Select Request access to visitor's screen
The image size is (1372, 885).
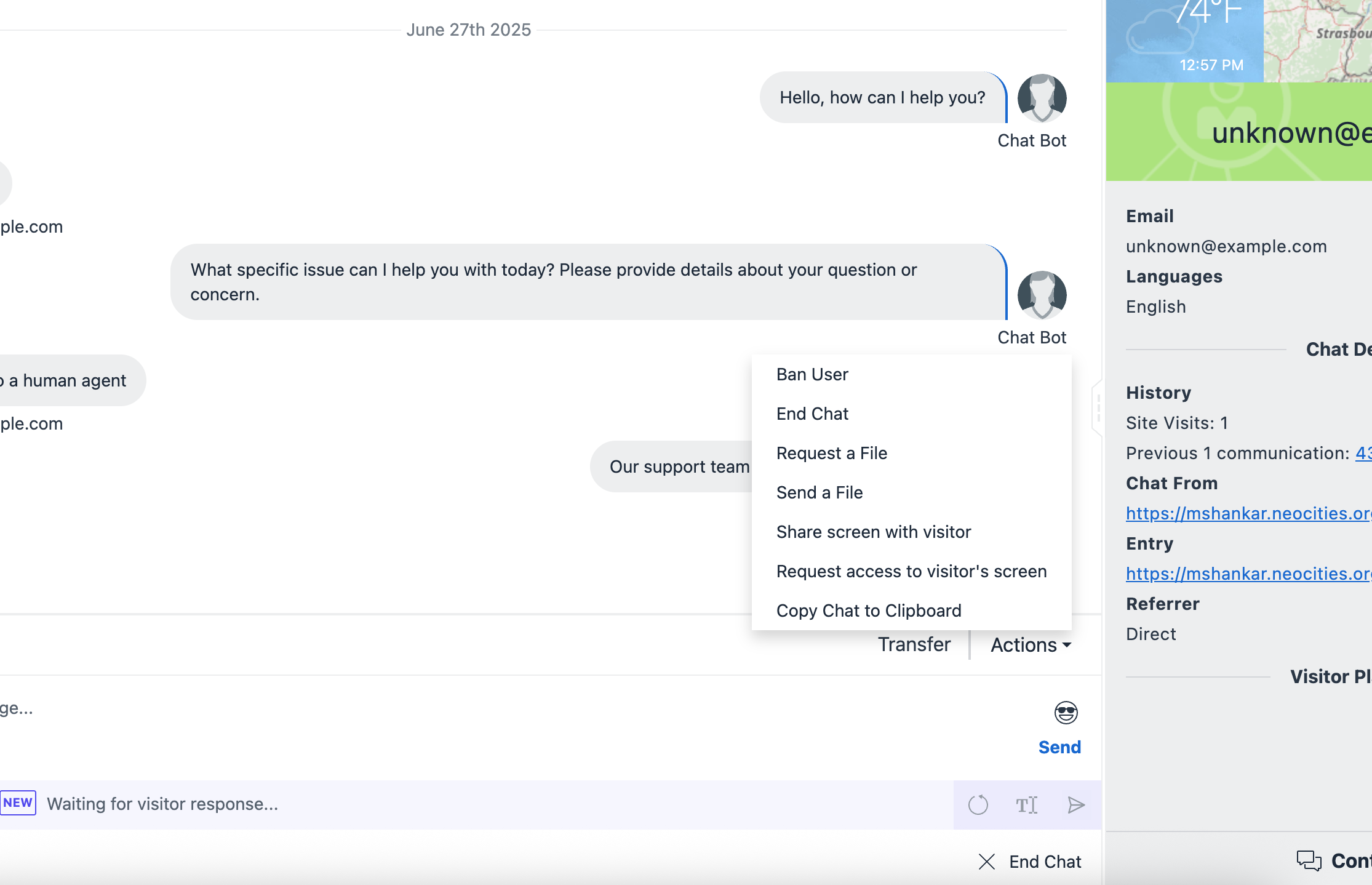pyautogui.click(x=911, y=571)
